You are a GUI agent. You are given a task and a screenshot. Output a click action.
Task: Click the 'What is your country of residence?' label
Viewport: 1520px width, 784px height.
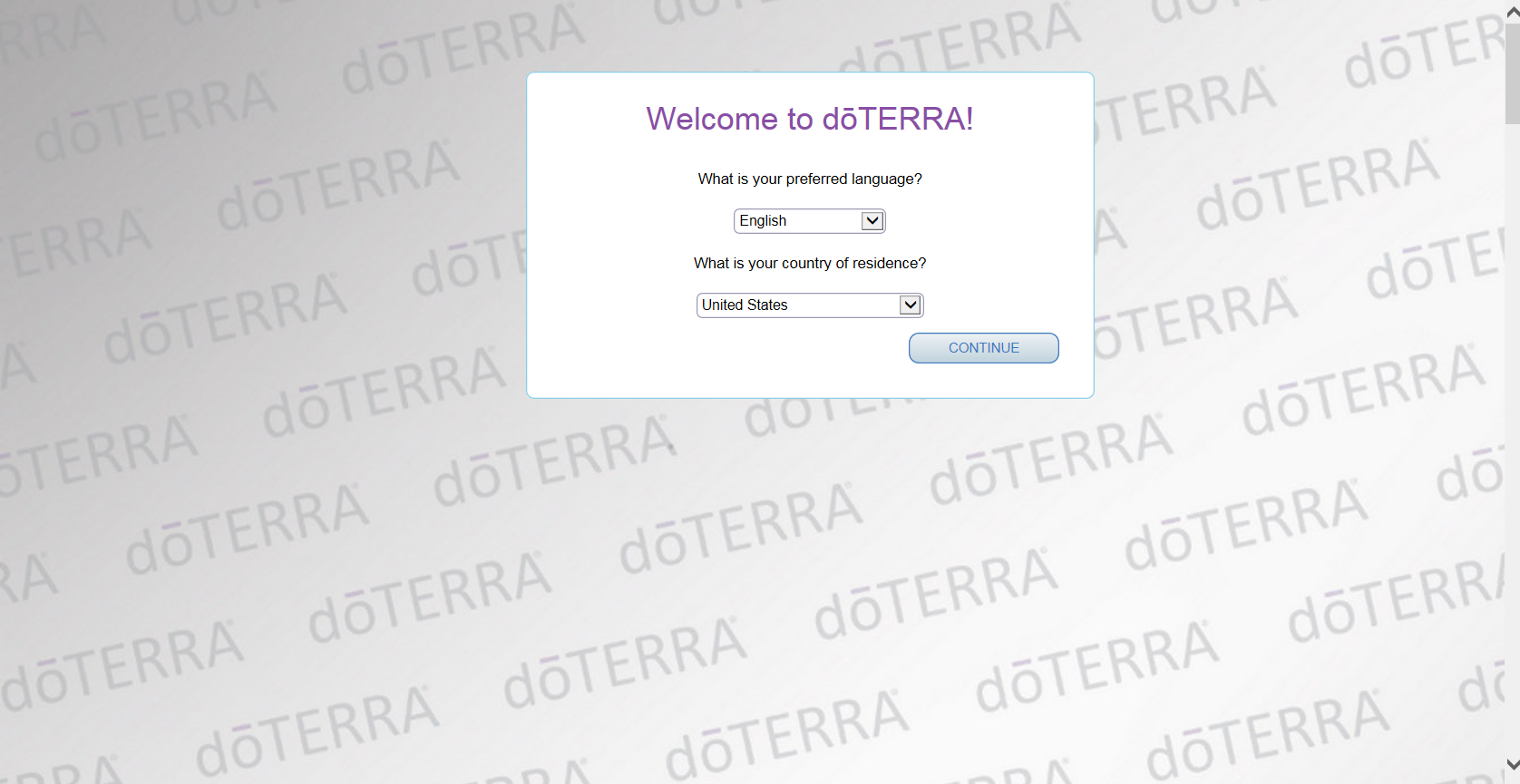[x=809, y=264]
